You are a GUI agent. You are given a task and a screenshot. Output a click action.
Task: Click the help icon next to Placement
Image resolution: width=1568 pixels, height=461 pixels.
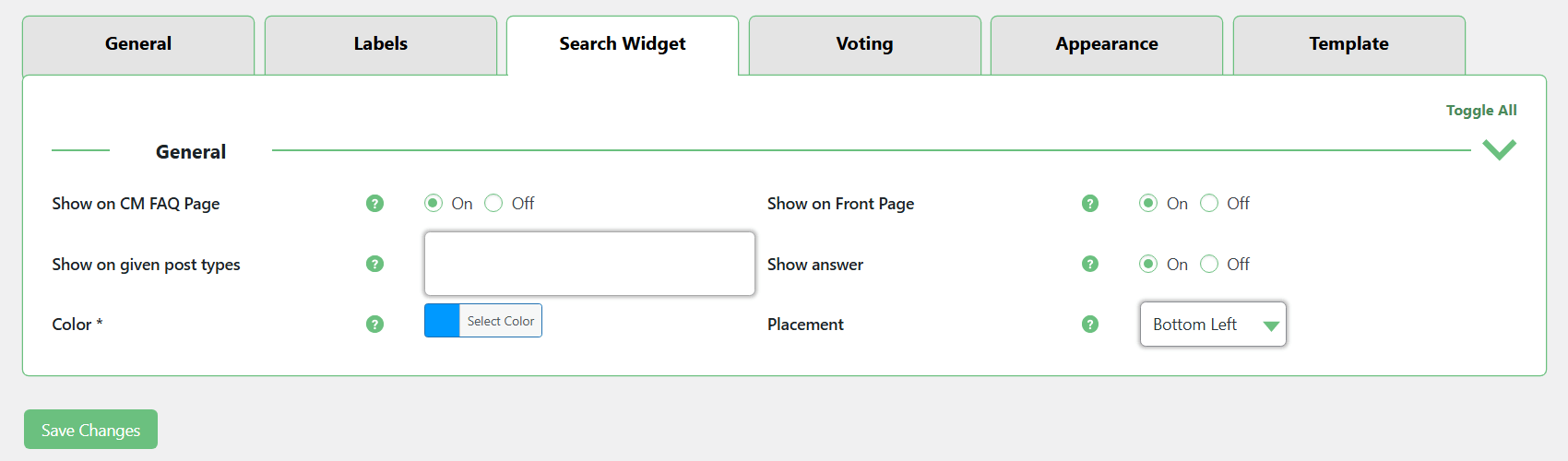click(1090, 324)
